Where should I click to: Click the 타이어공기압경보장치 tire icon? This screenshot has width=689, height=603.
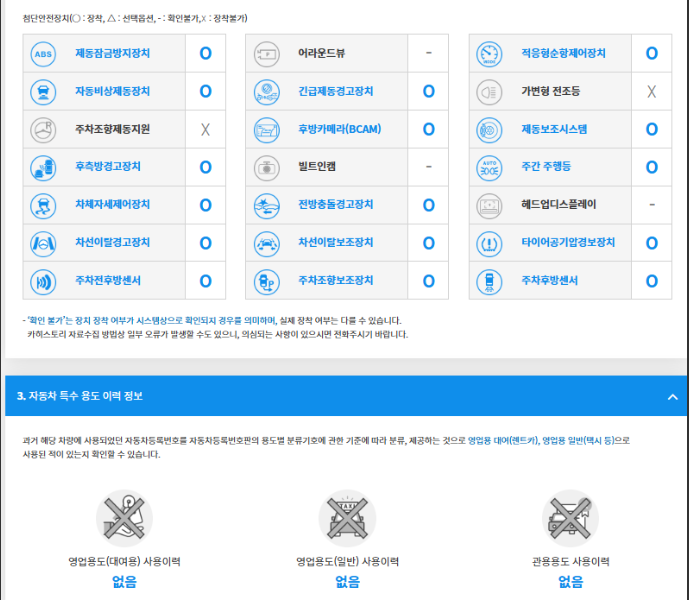point(489,243)
